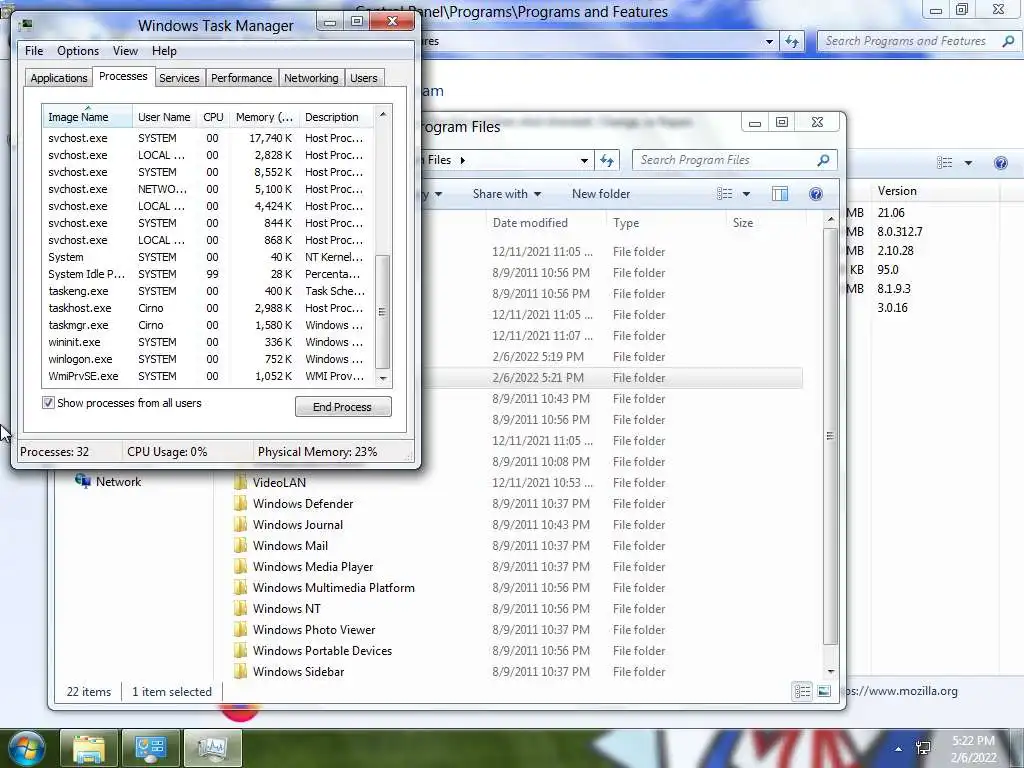Switch to the Networking tab

tap(311, 78)
